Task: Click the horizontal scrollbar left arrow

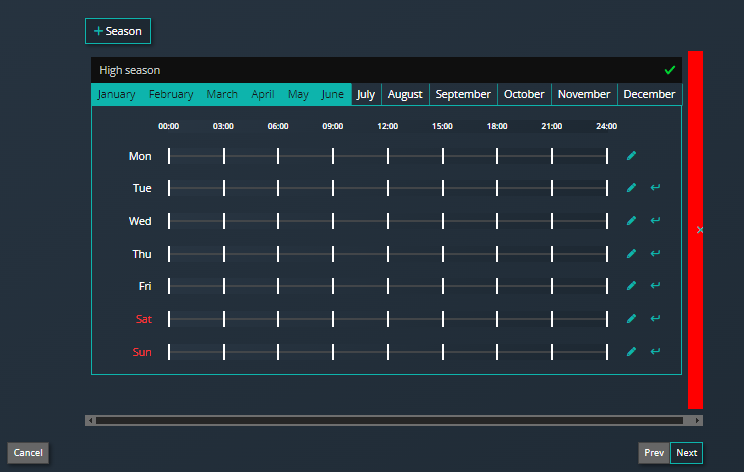Action: click(90, 421)
